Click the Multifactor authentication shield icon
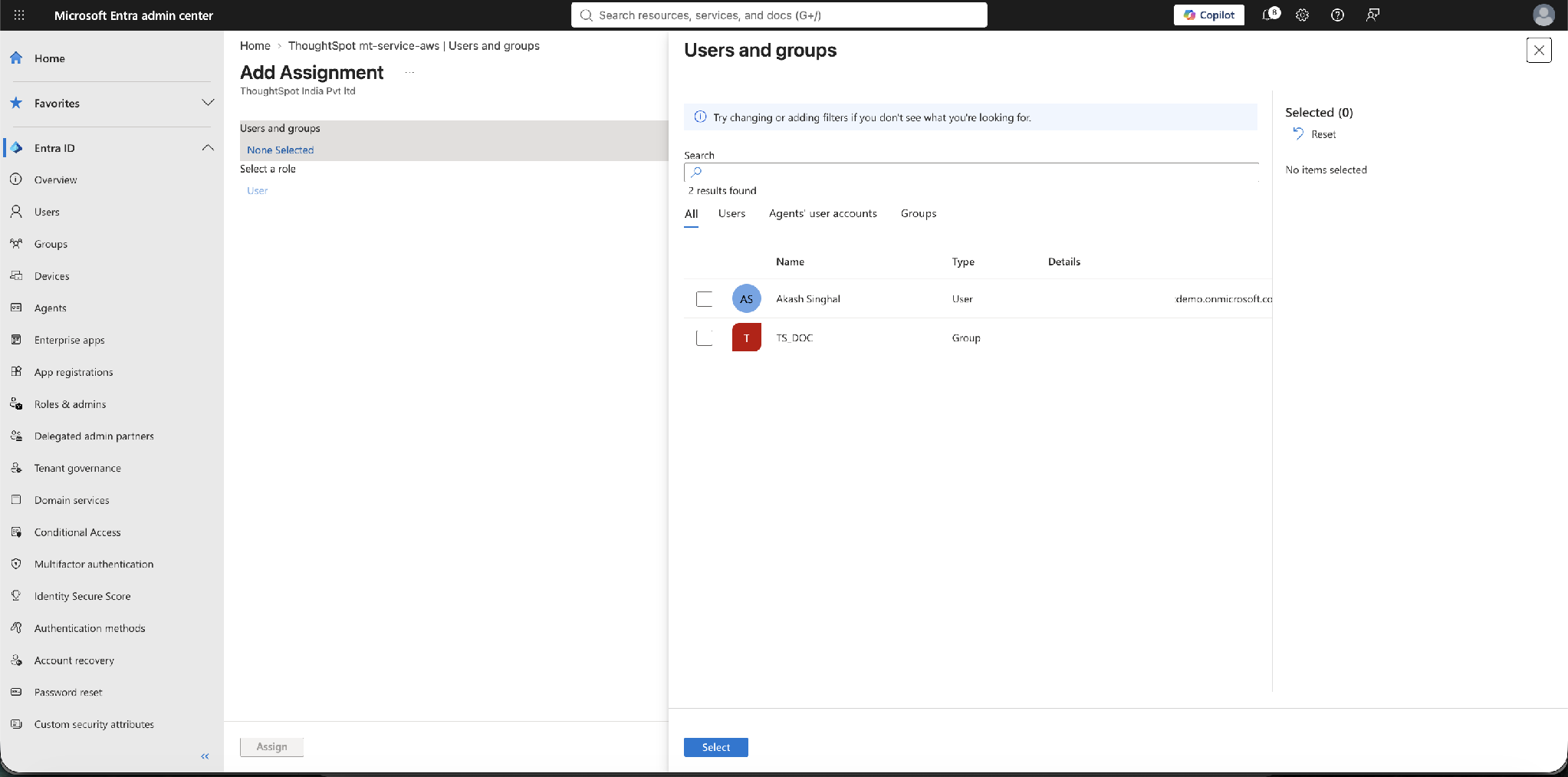Viewport: 1568px width, 777px height. [16, 564]
